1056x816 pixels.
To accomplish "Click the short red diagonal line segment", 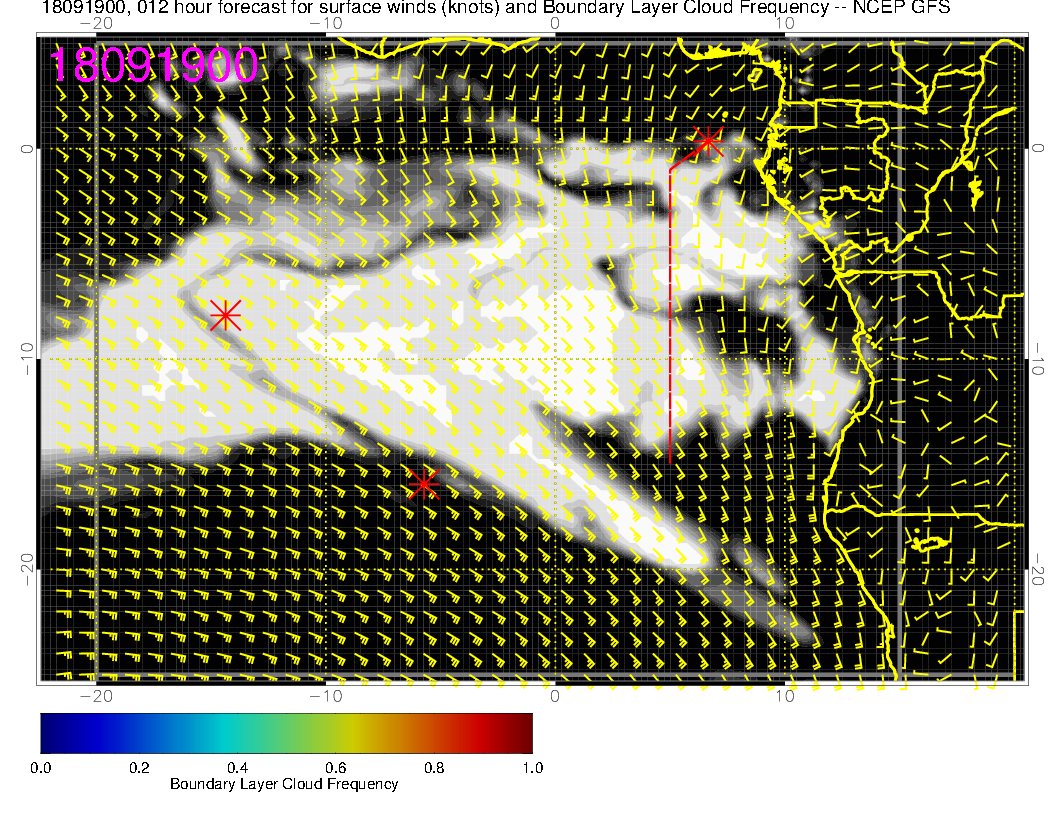I will pos(686,157).
